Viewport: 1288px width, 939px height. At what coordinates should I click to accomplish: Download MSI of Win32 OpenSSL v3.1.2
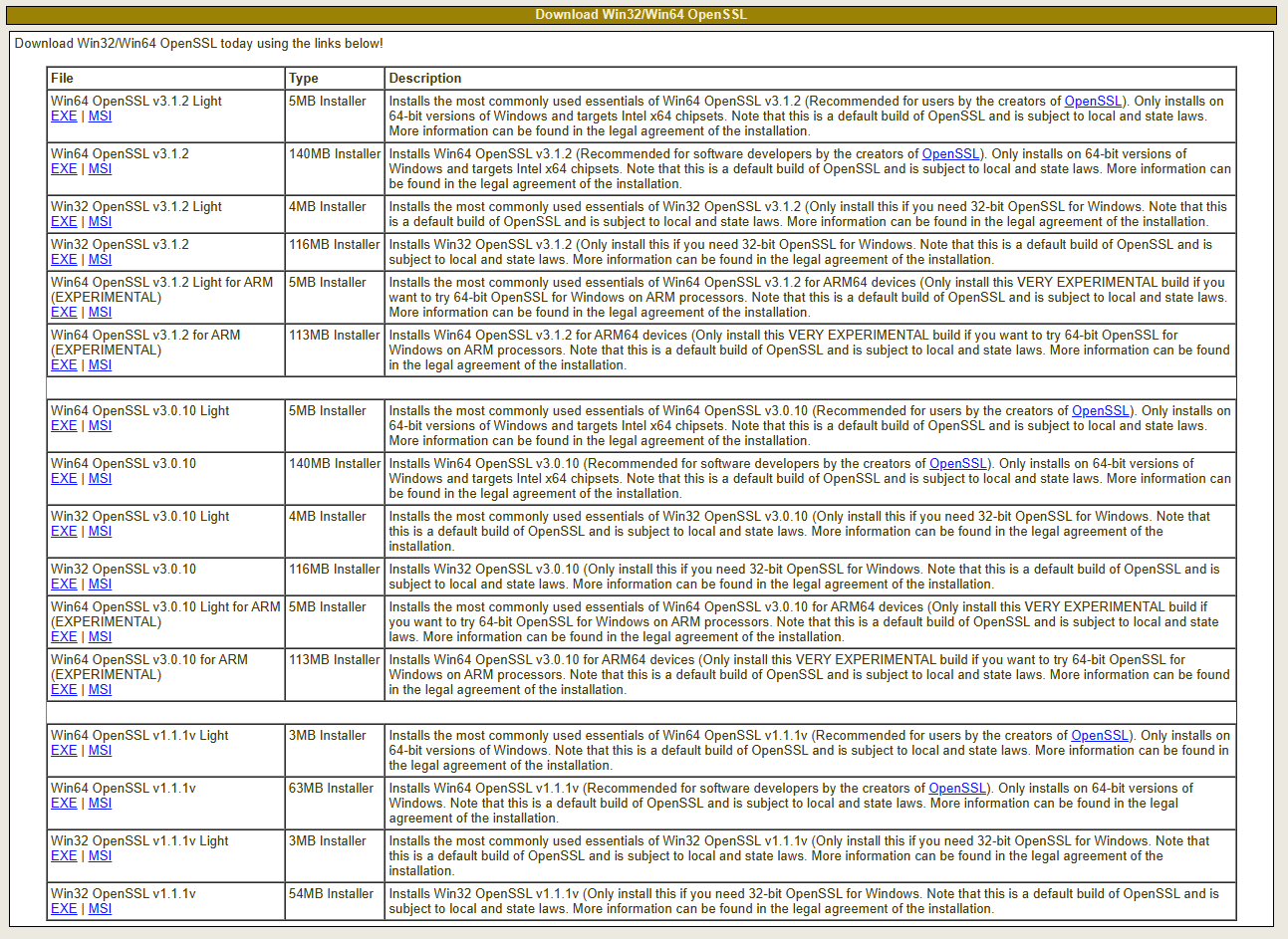tap(100, 260)
